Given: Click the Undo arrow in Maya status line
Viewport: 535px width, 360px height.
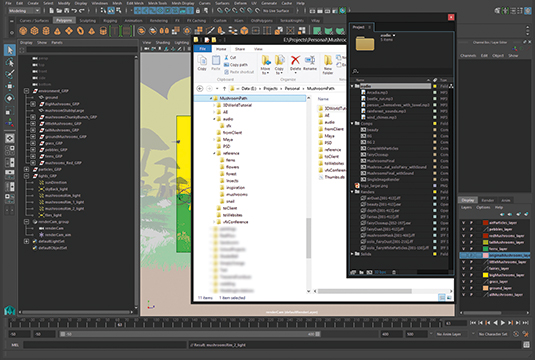Looking at the screenshot, I should coord(74,11).
